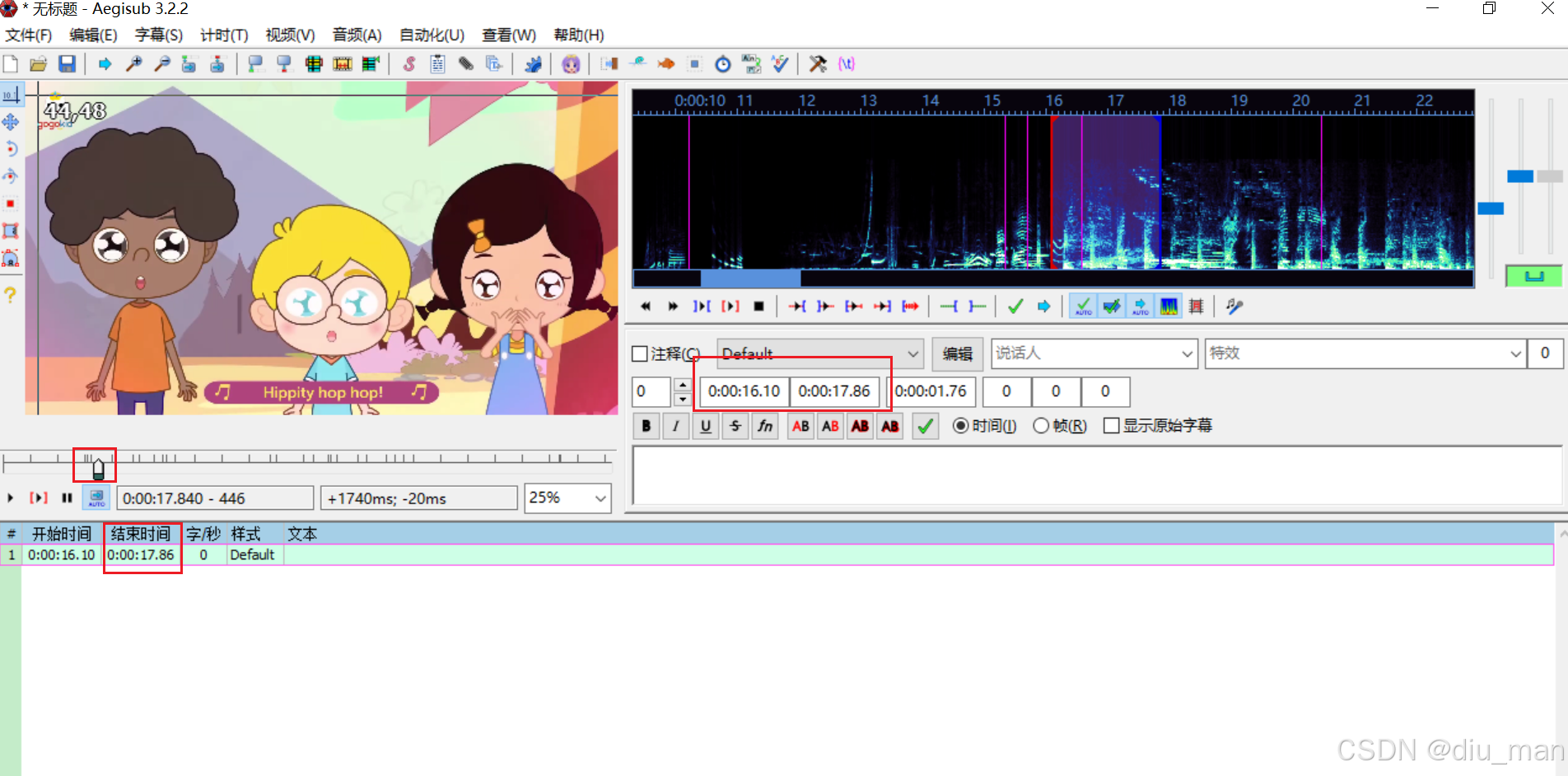This screenshot has width=1568, height=776.
Task: Click the 编辑 style edit button
Action: [x=957, y=354]
